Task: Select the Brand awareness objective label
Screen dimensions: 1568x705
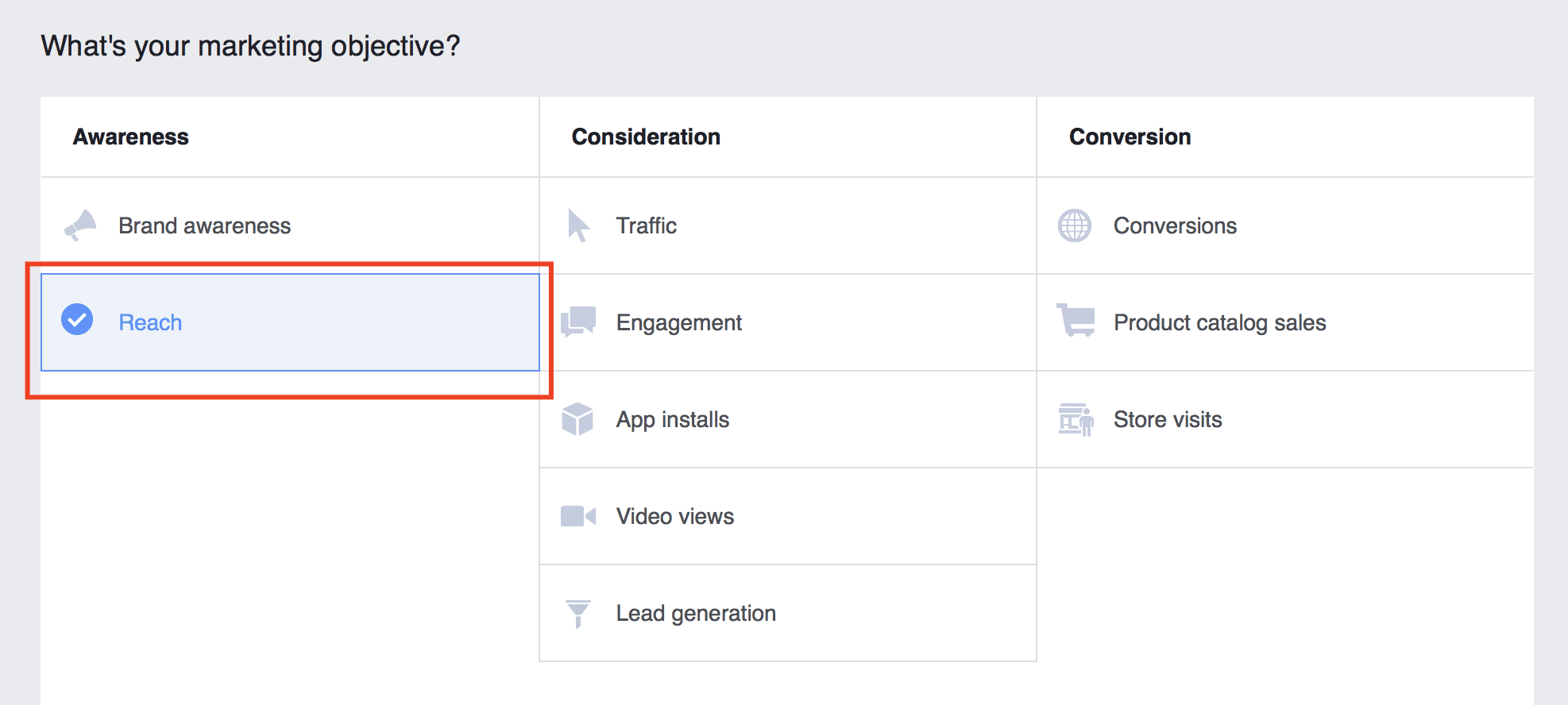Action: [x=204, y=226]
